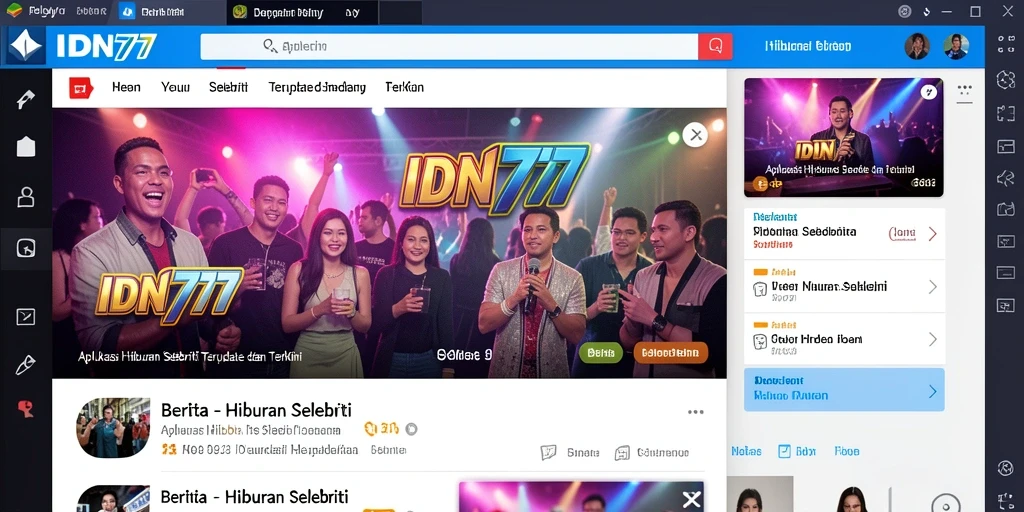Image resolution: width=1024 pixels, height=512 pixels.
Task: Click the gray play circle in first post
Action: coord(411,429)
